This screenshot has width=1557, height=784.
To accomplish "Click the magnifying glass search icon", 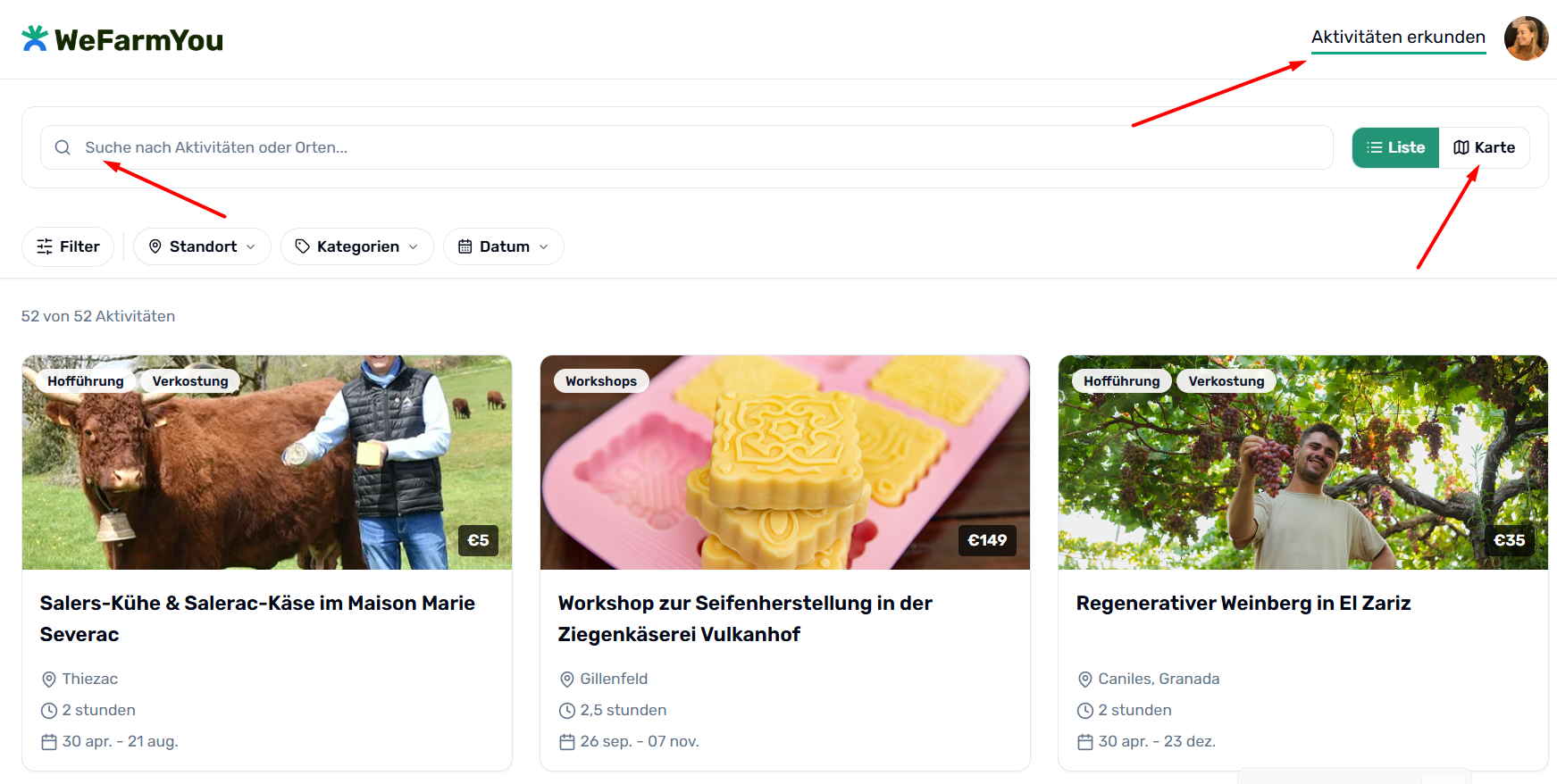I will pos(63,147).
